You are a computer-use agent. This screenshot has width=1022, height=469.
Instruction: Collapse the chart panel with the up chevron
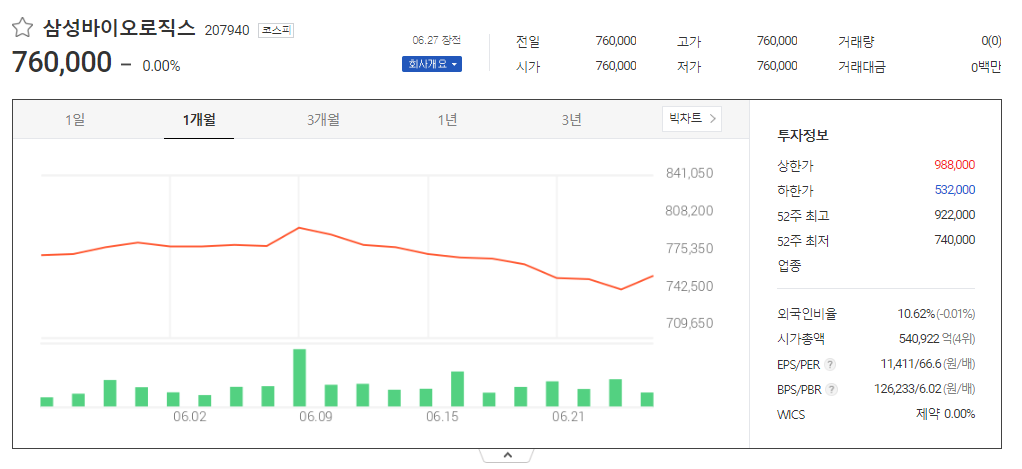point(508,455)
